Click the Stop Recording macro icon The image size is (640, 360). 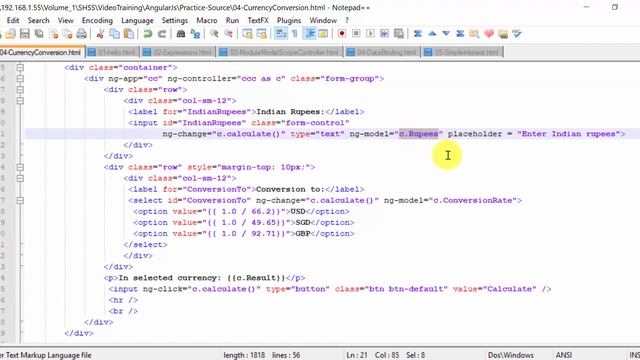point(356,34)
